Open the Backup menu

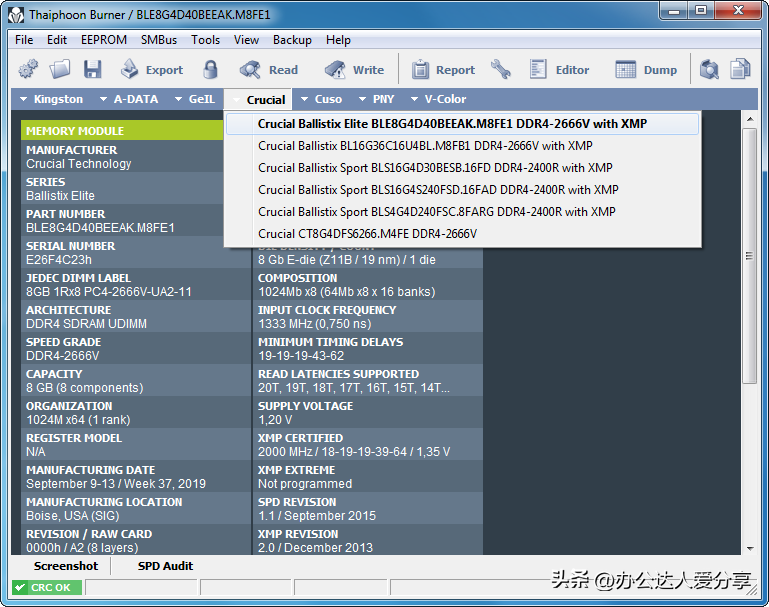(x=292, y=40)
